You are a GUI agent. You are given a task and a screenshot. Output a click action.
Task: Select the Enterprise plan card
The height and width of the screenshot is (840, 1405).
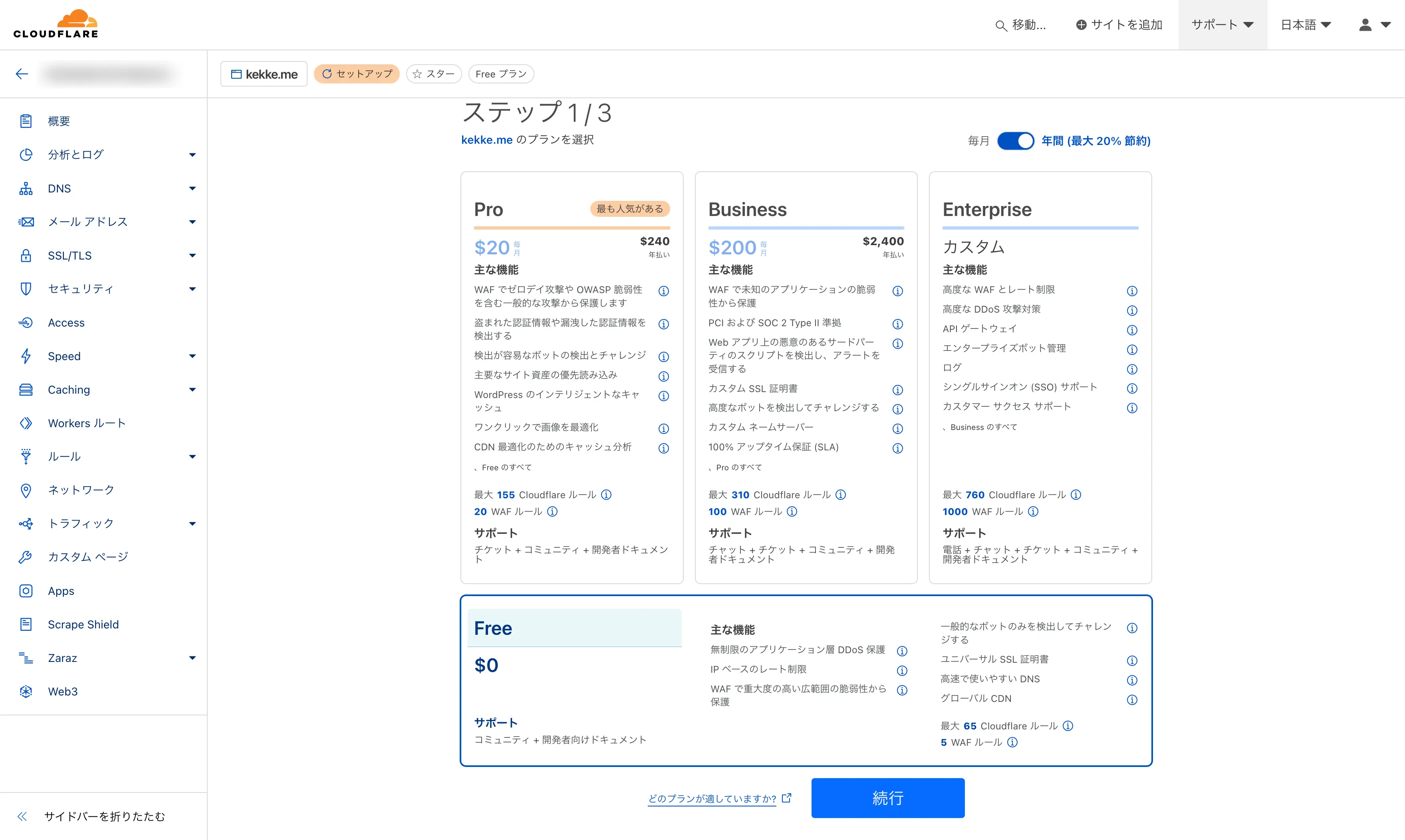pyautogui.click(x=1040, y=378)
